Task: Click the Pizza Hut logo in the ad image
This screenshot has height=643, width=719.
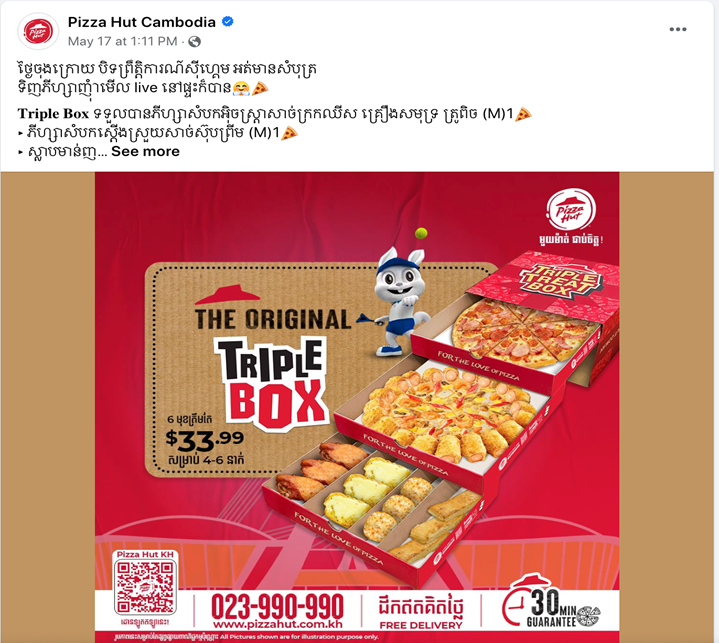Action: (x=571, y=211)
